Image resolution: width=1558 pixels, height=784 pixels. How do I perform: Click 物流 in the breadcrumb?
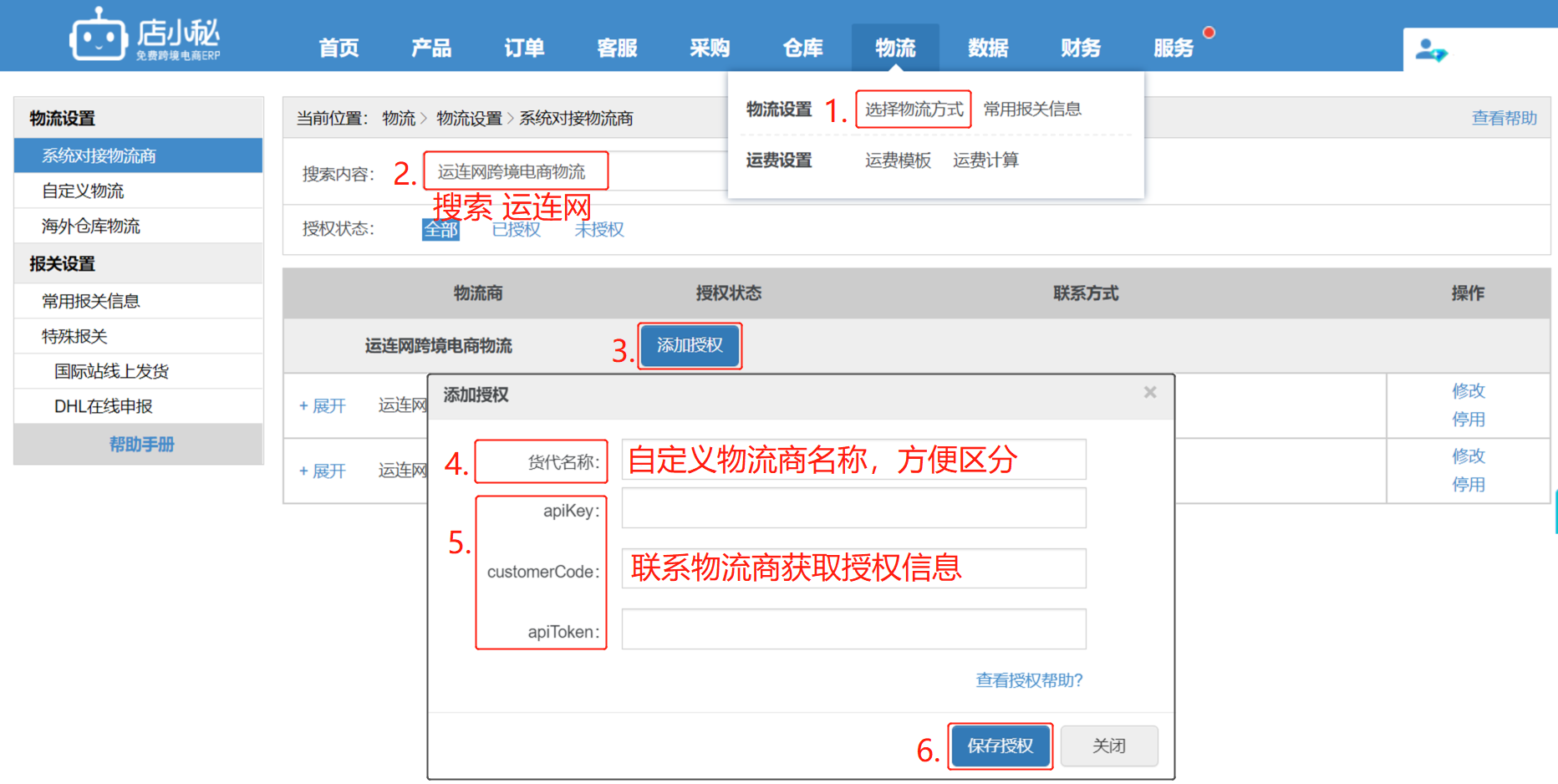tap(399, 119)
